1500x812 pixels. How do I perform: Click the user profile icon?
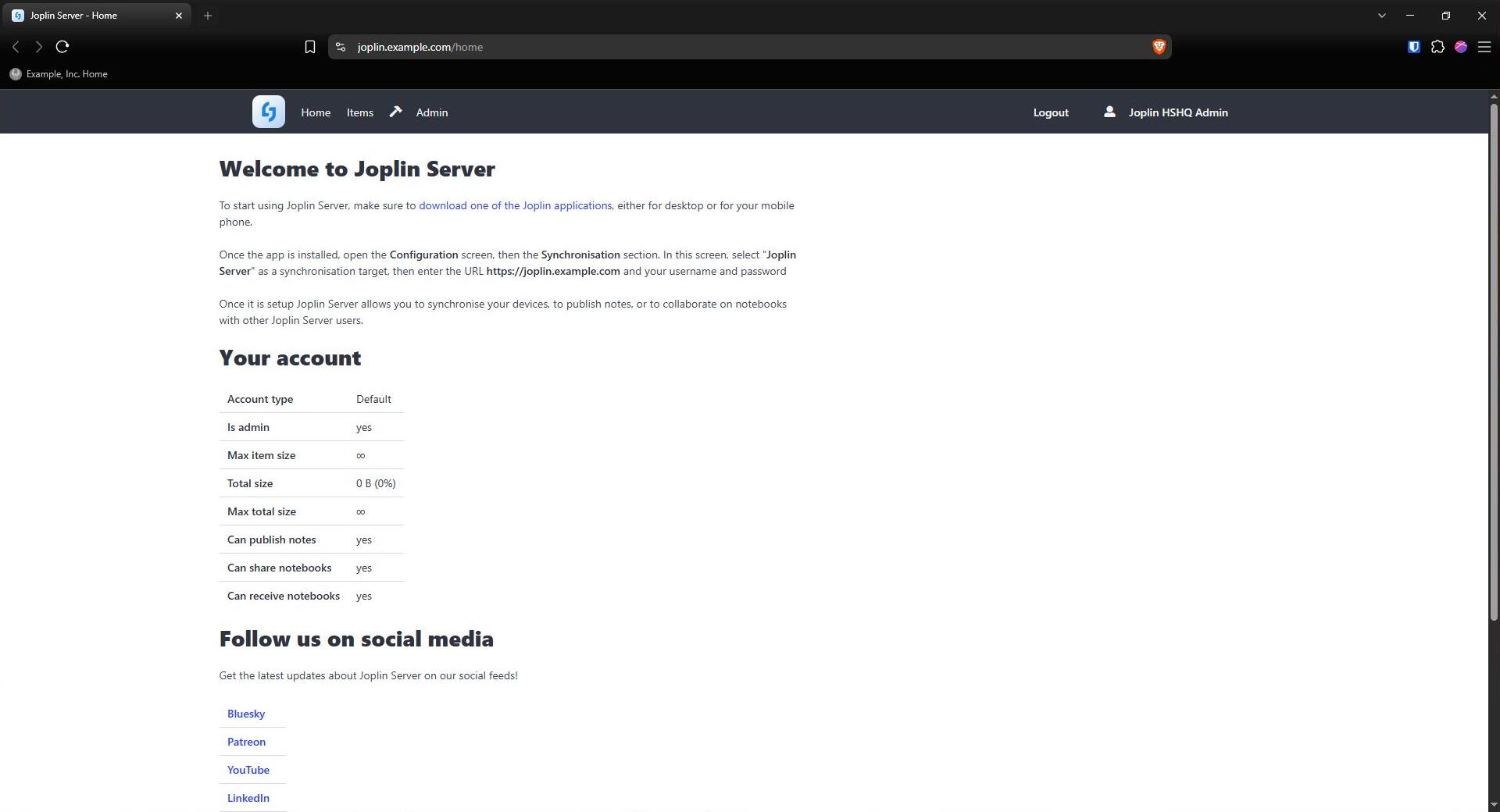click(x=1109, y=112)
